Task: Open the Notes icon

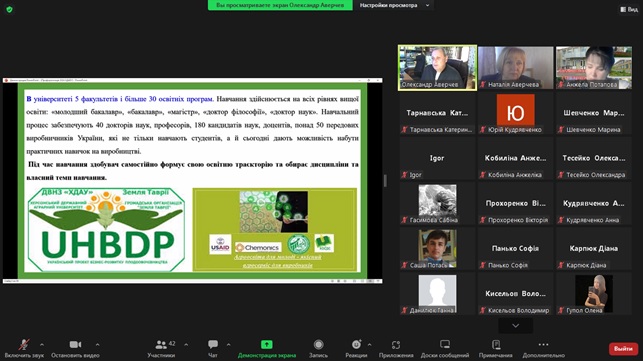Action: coord(496,345)
